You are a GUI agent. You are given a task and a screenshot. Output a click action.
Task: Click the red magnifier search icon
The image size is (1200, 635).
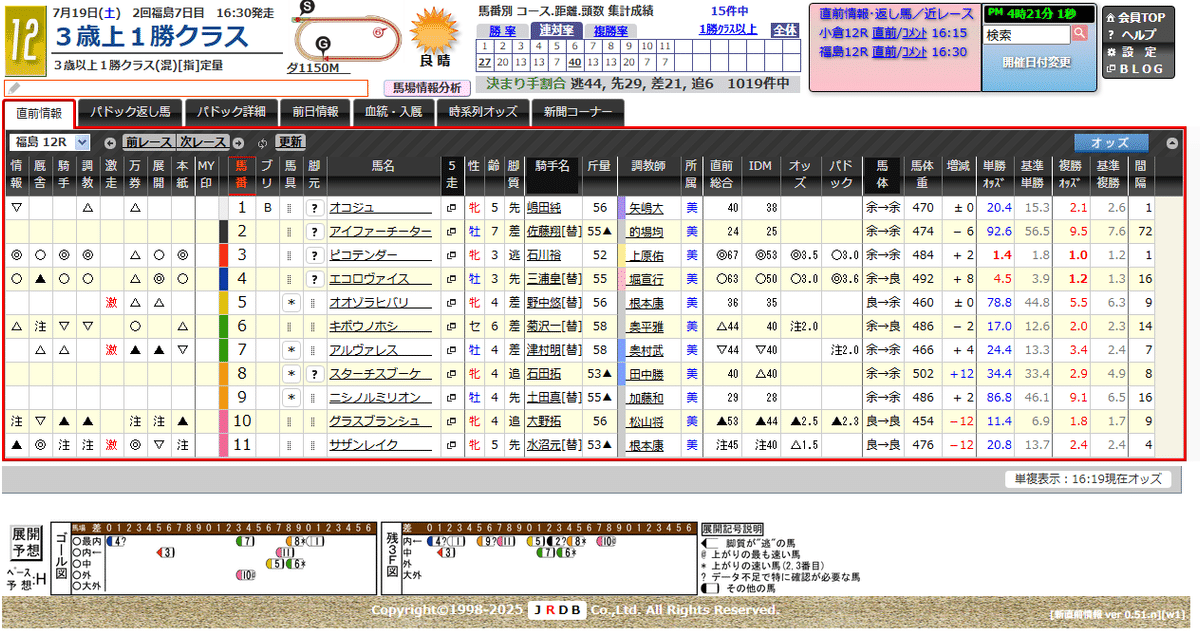pos(1079,33)
